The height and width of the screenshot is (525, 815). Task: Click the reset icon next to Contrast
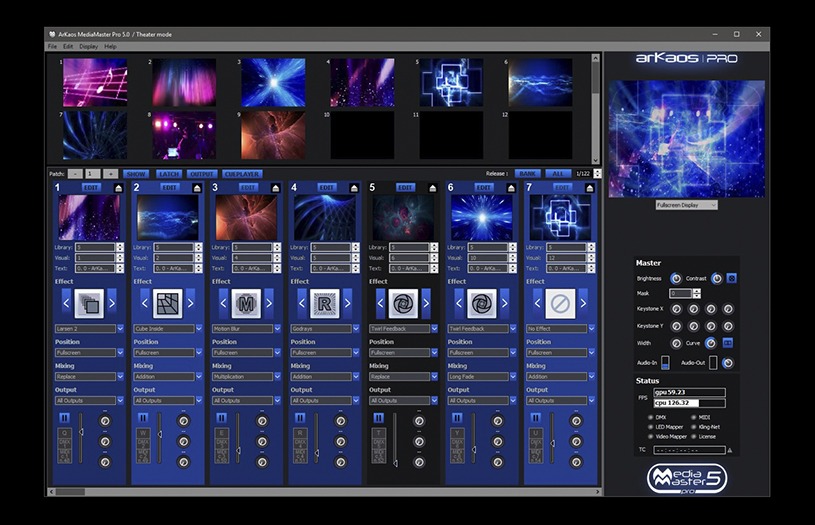(x=732, y=279)
